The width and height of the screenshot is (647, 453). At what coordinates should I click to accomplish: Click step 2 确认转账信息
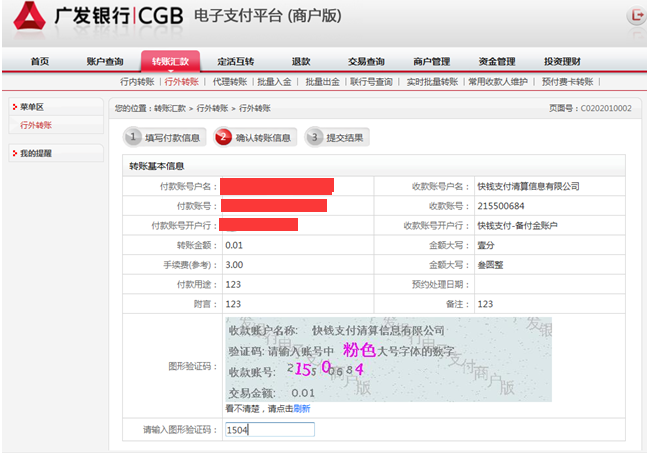click(x=255, y=137)
